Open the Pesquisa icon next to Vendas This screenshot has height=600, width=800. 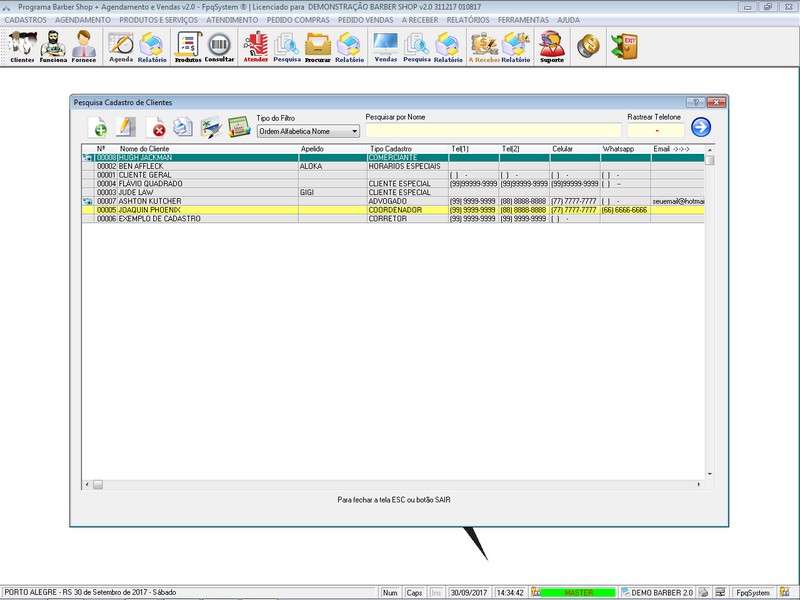click(x=417, y=47)
